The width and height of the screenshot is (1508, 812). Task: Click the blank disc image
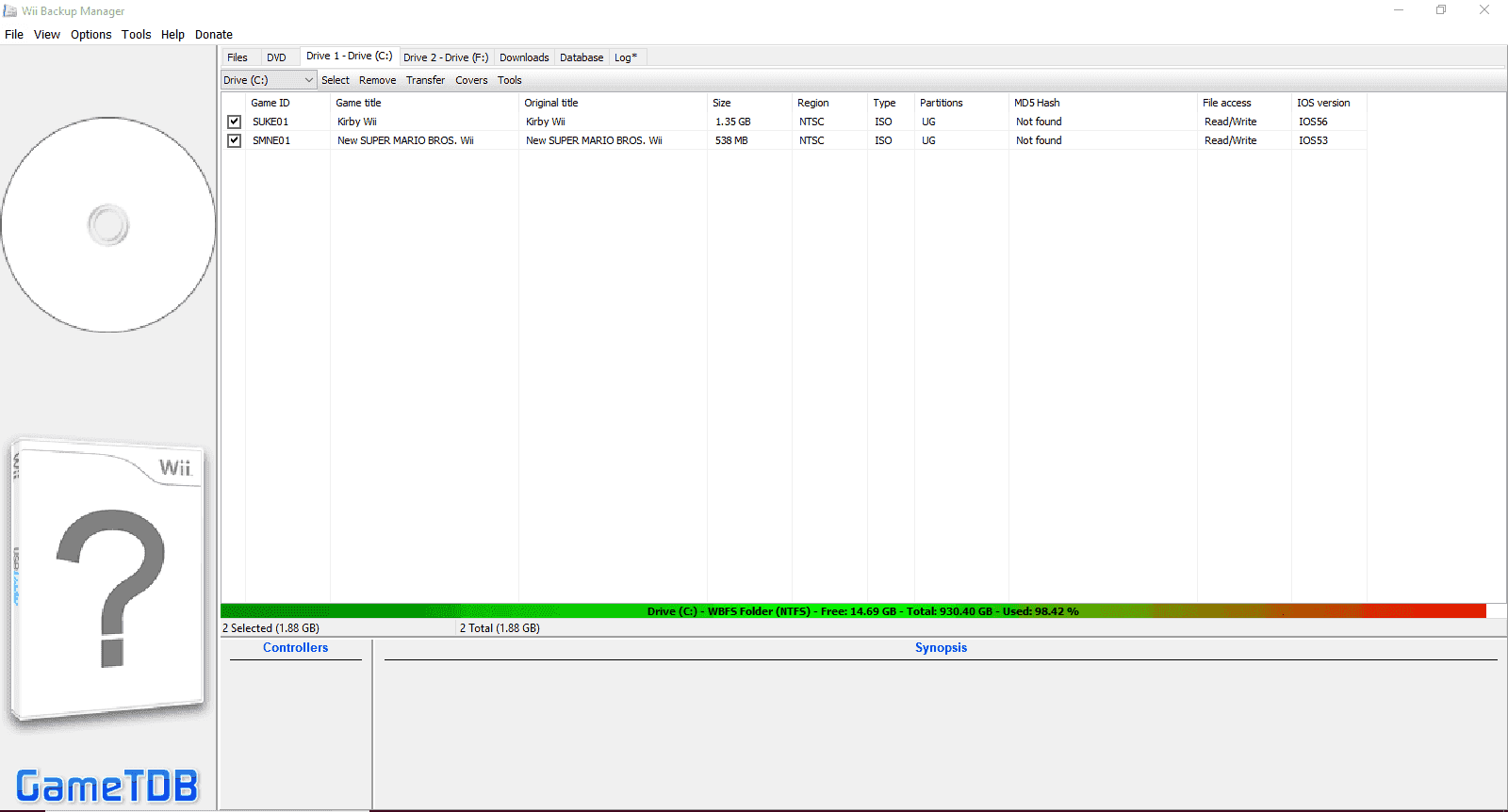point(108,225)
